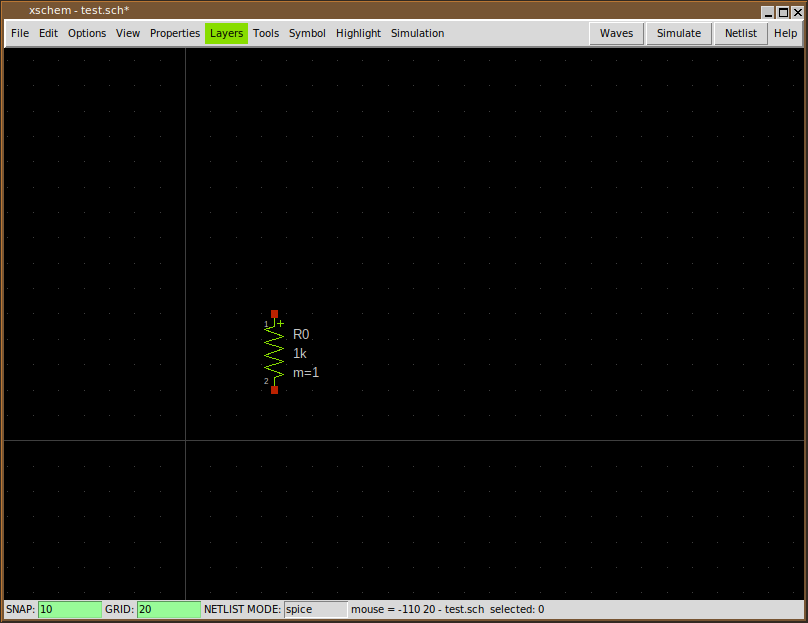
Task: Open the File menu
Action: [20, 33]
